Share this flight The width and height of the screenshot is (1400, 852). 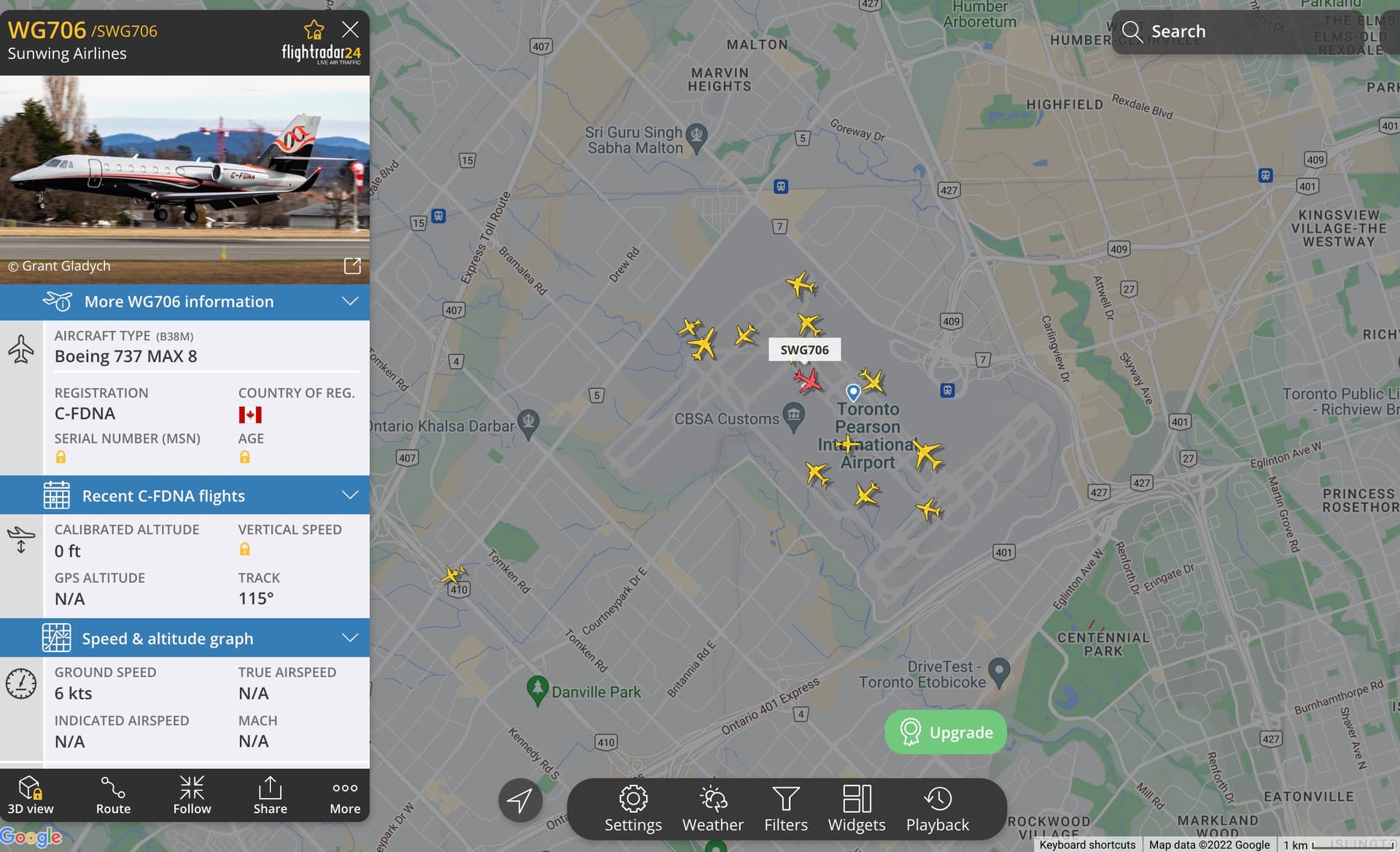coord(270,795)
